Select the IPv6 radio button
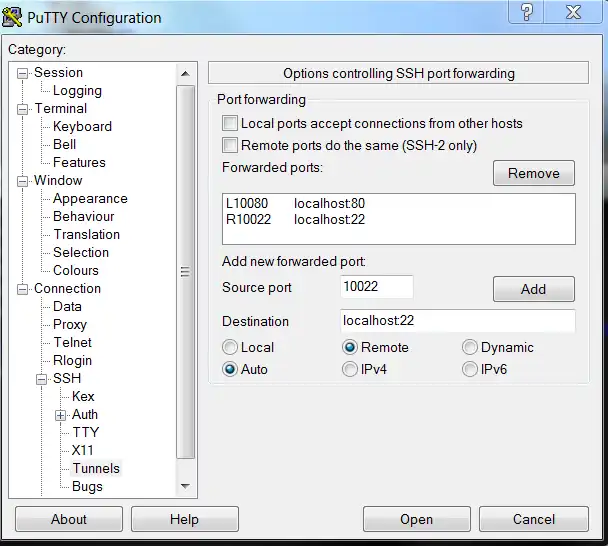This screenshot has width=608, height=546. click(469, 369)
